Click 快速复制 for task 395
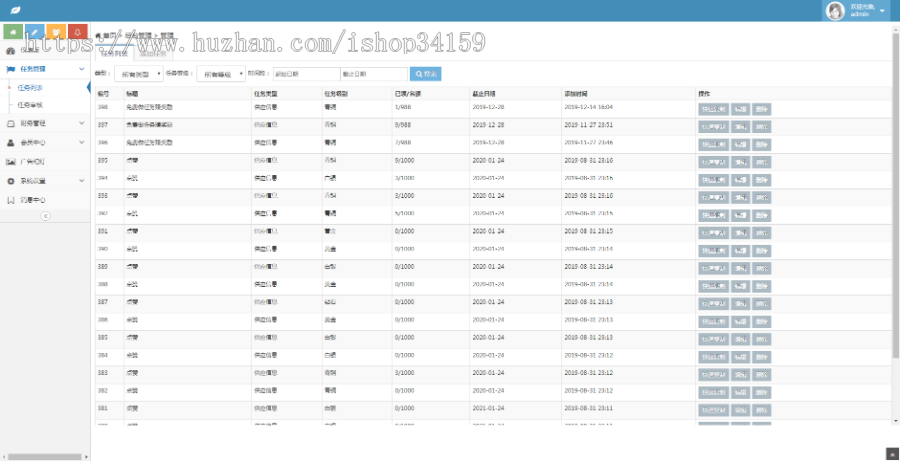This screenshot has height=461, width=900. (x=713, y=162)
